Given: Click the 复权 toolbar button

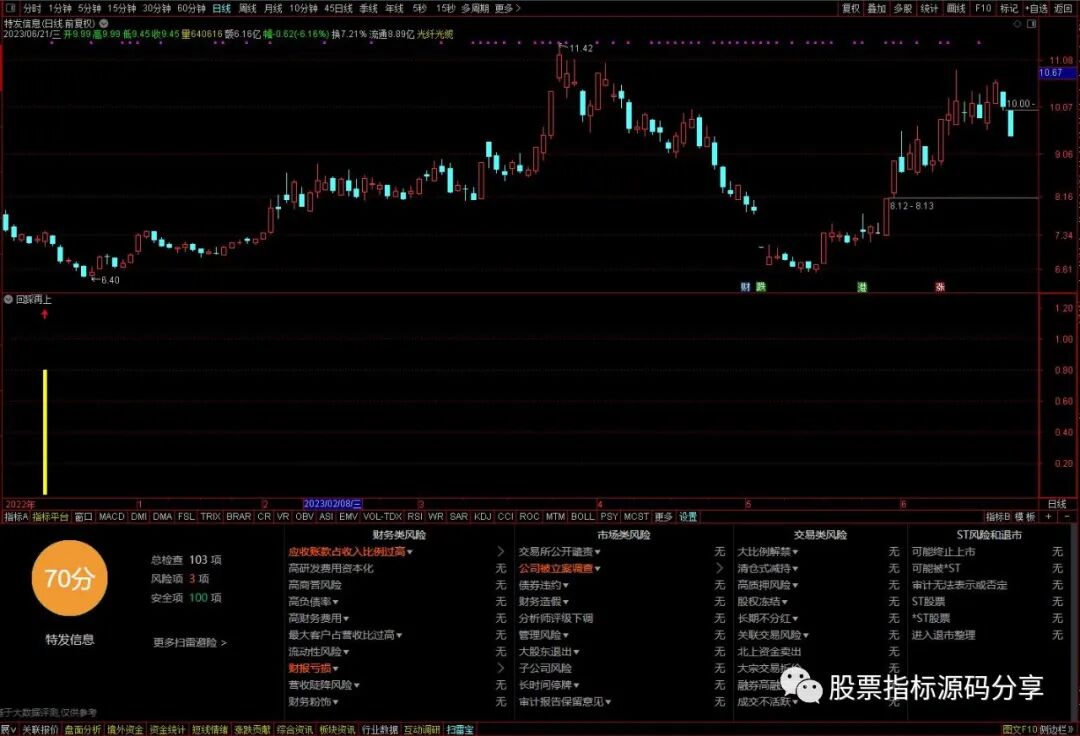Looking at the screenshot, I should pyautogui.click(x=851, y=8).
